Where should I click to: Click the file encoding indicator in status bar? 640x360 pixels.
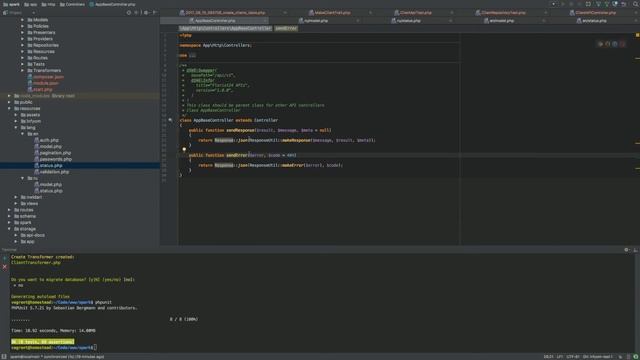573,357
